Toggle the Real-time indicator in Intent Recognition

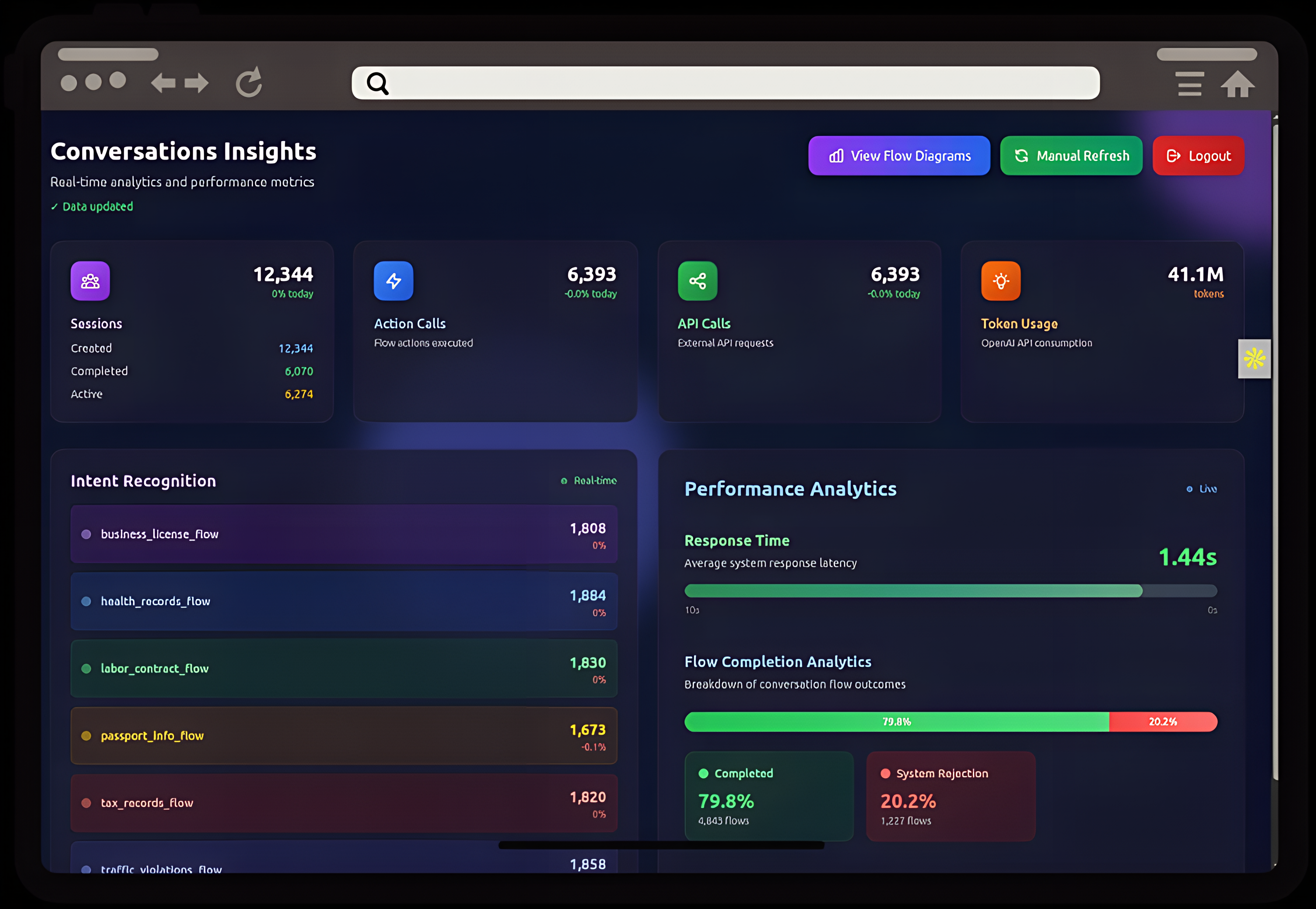coord(589,481)
